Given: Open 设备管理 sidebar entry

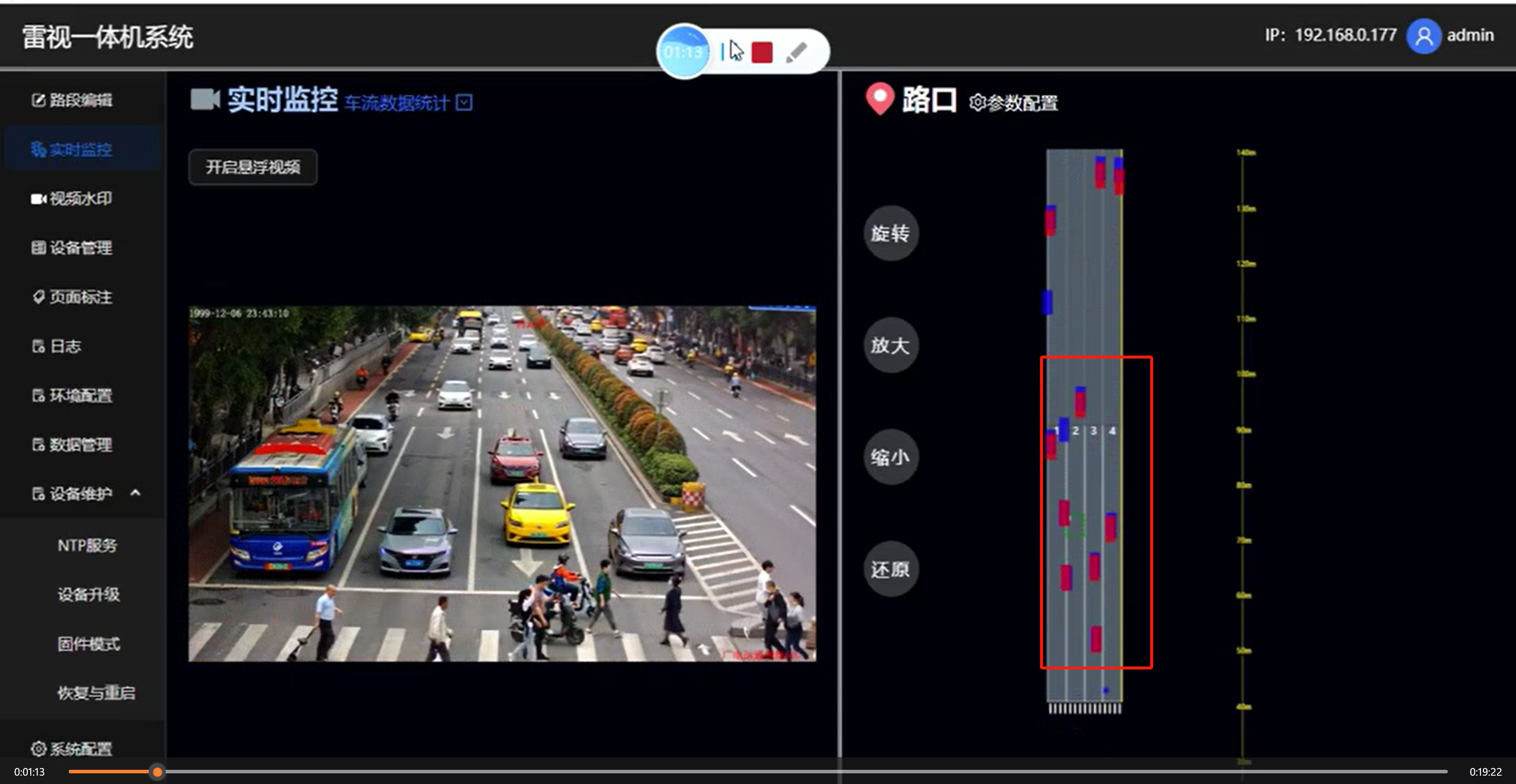Looking at the screenshot, I should tap(72, 248).
